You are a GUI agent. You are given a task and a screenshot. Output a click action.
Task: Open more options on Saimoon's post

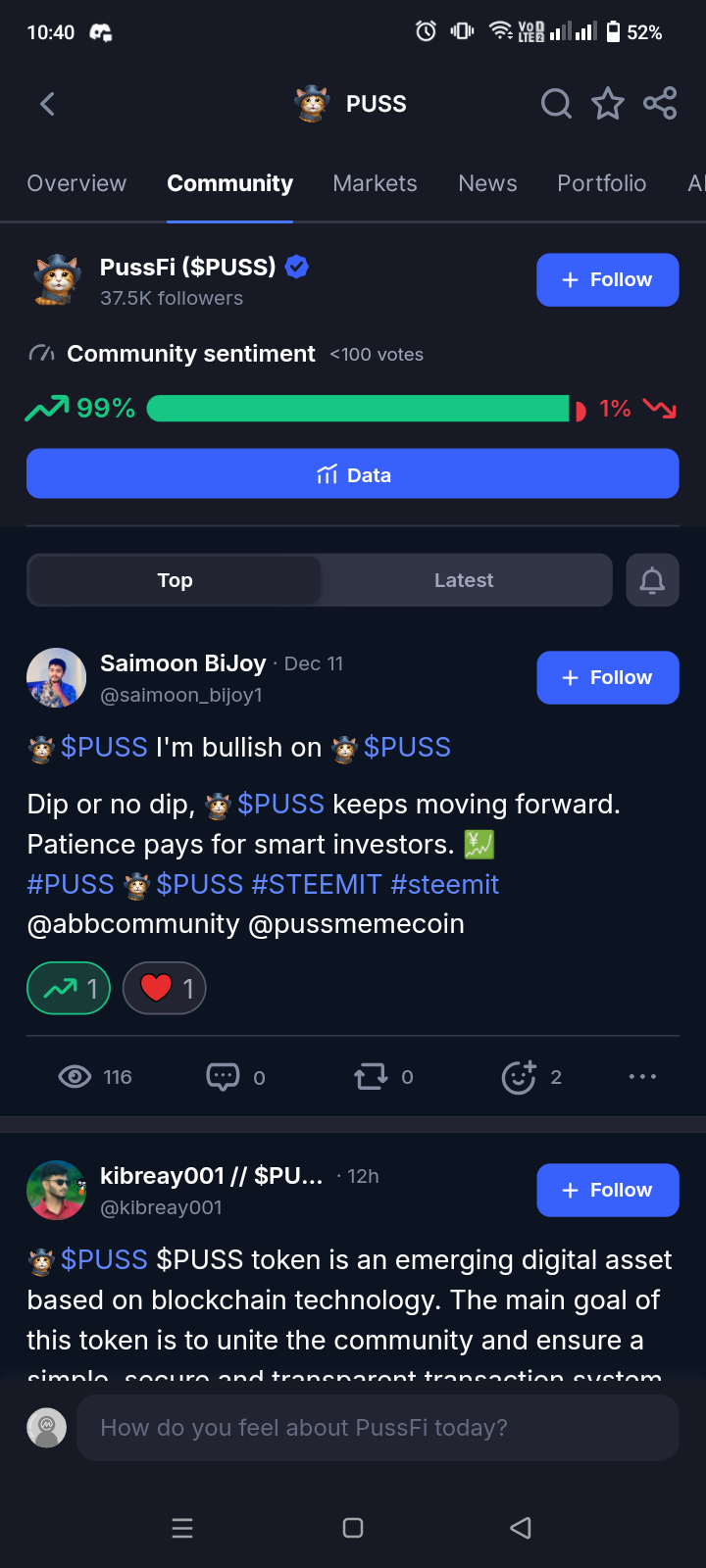(x=642, y=1077)
